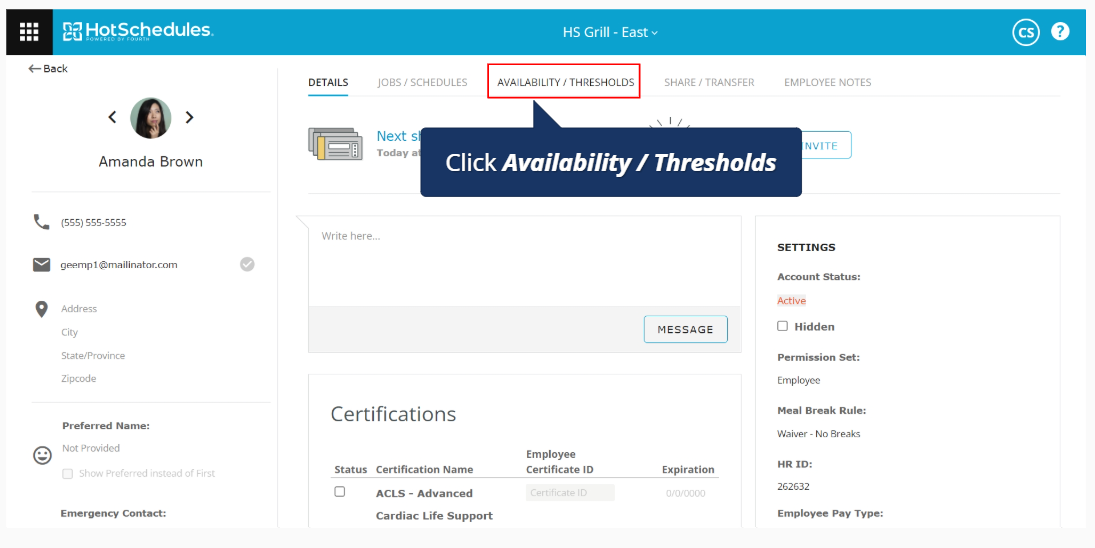Click the Invite button
The height and width of the screenshot is (548, 1095).
(x=821, y=145)
